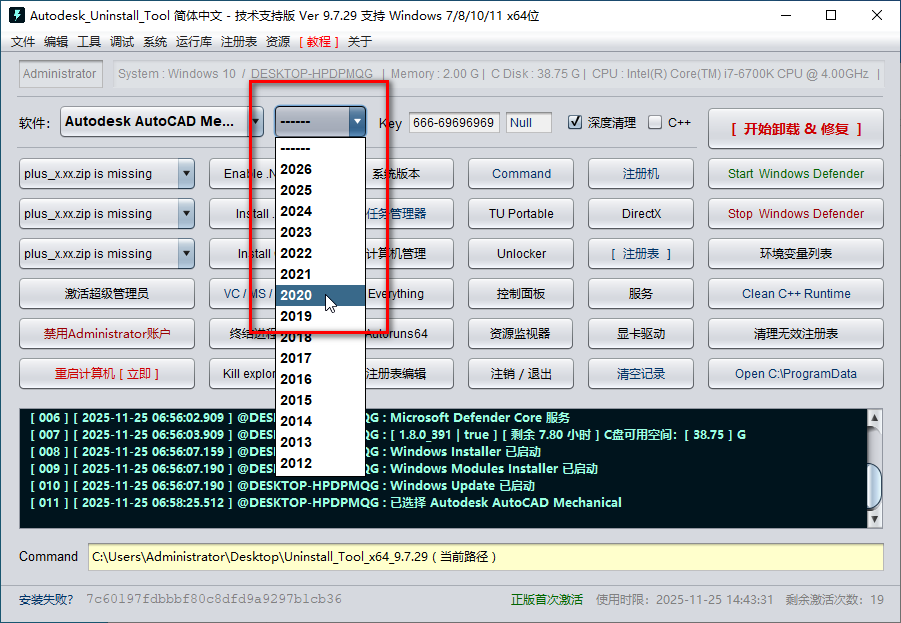Viewport: 901px width, 623px height.
Task: Click 重启计算机 [ 立即 ] button
Action: [x=107, y=374]
